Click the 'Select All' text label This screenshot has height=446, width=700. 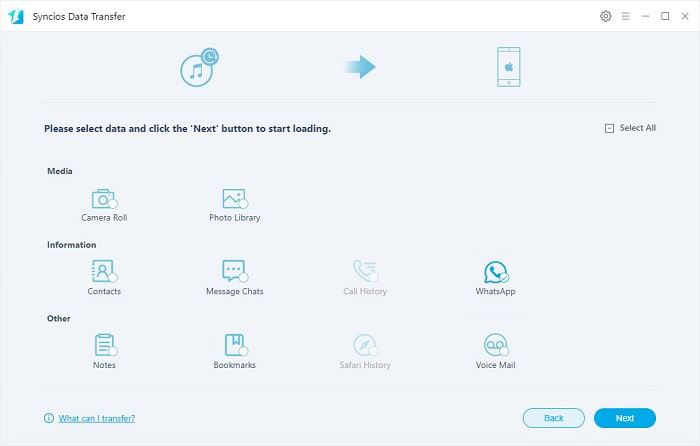638,128
